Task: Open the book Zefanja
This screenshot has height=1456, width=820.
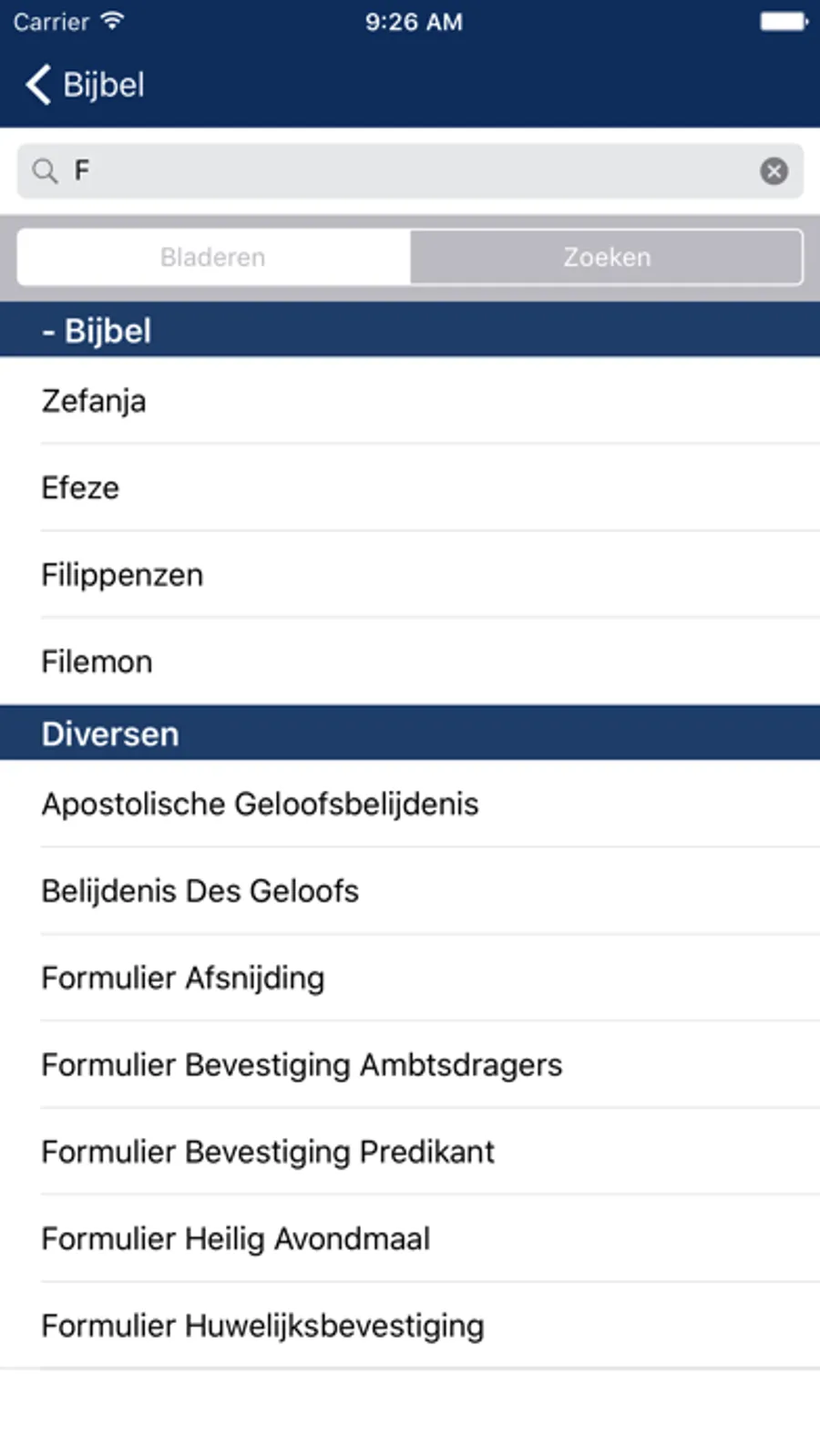Action: 410,401
